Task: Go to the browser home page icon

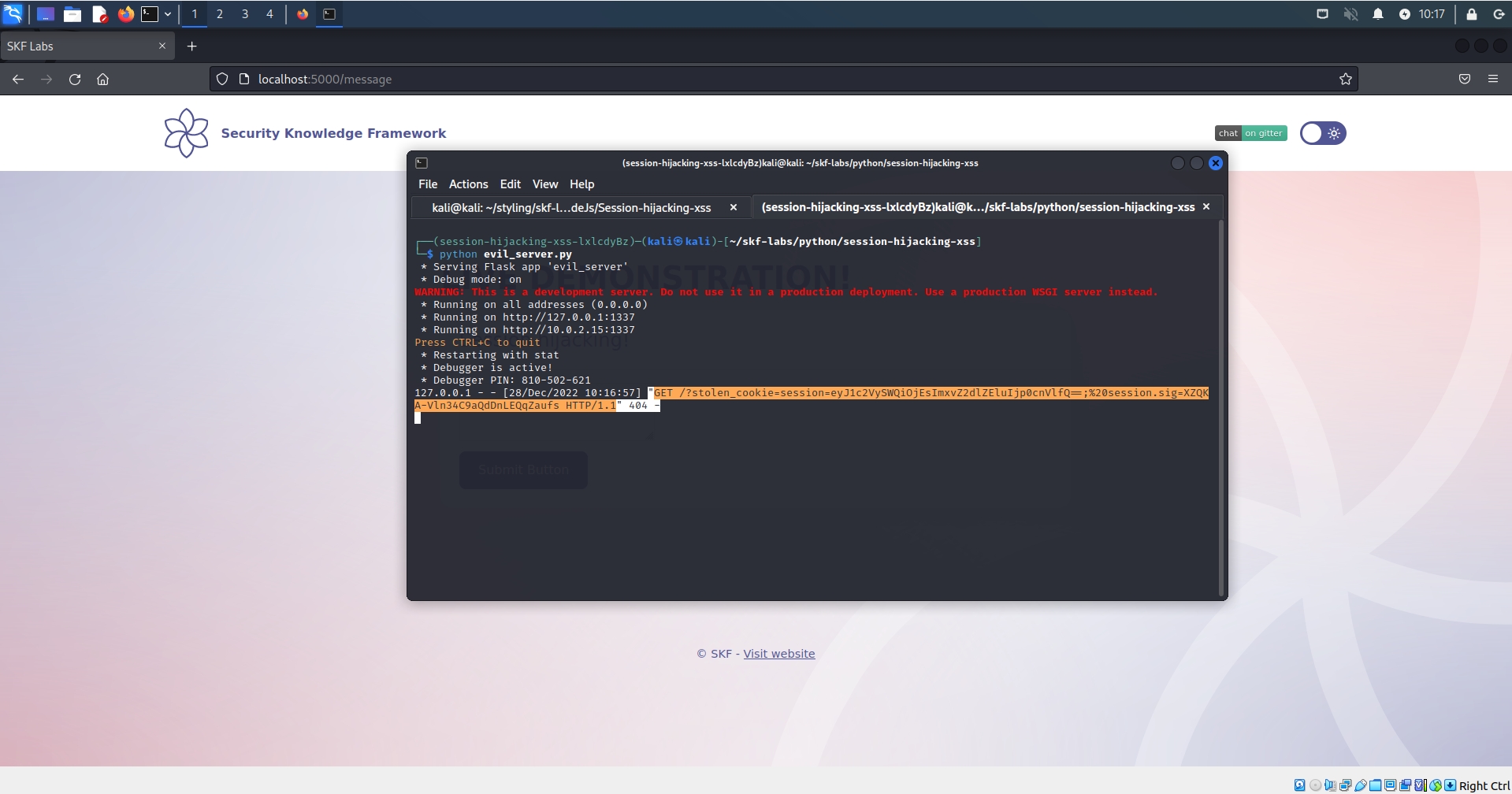Action: point(102,79)
